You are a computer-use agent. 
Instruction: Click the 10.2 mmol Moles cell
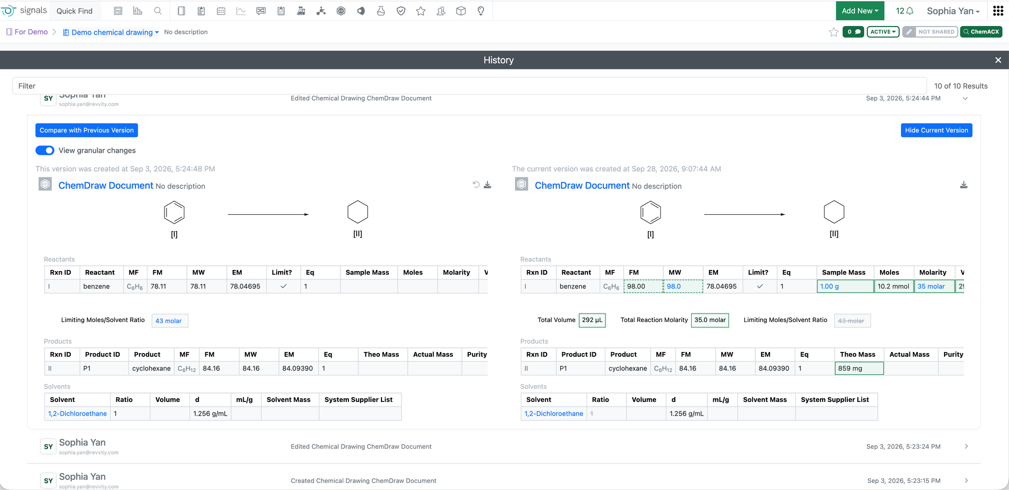pos(894,287)
